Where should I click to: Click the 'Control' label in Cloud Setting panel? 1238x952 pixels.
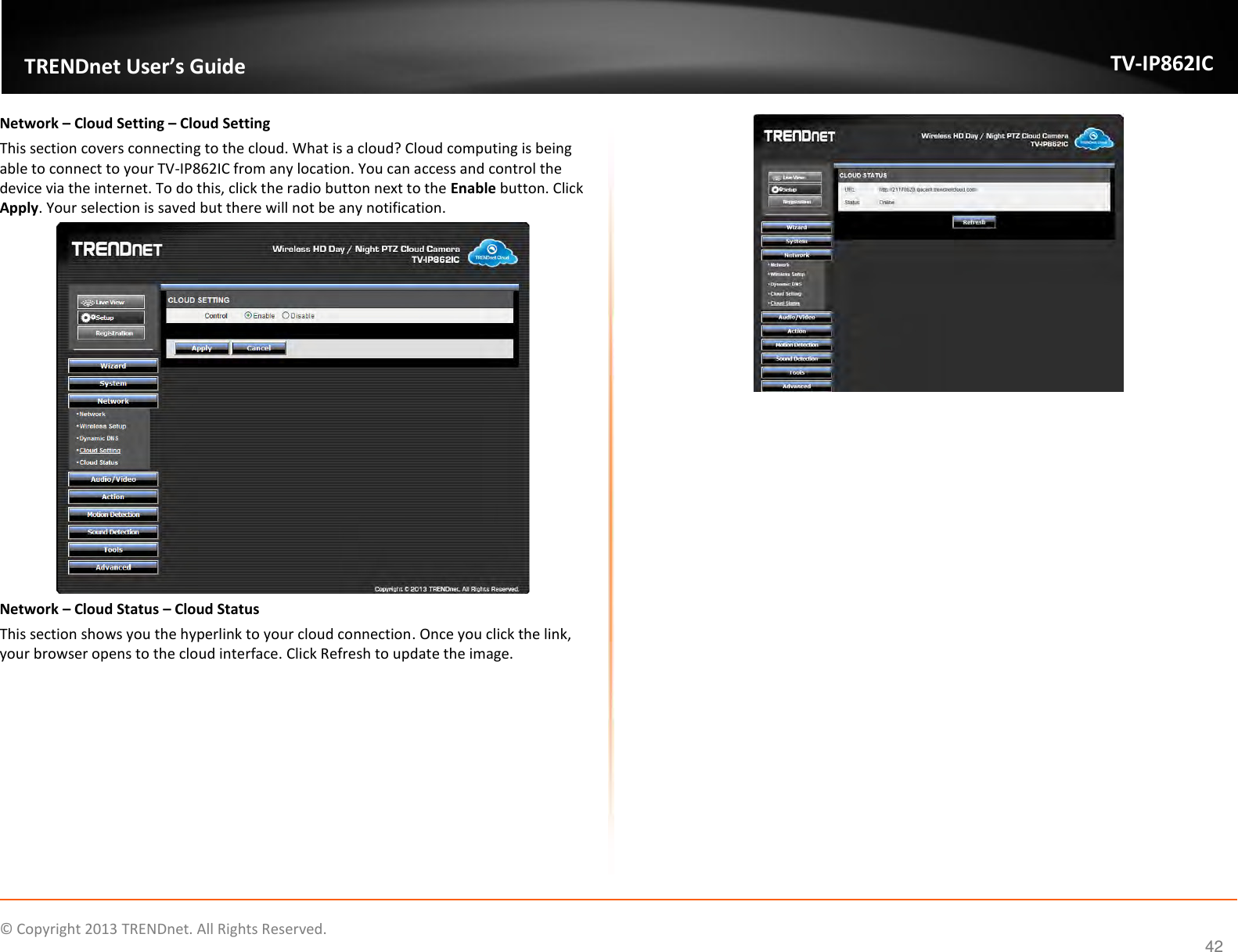coord(216,316)
